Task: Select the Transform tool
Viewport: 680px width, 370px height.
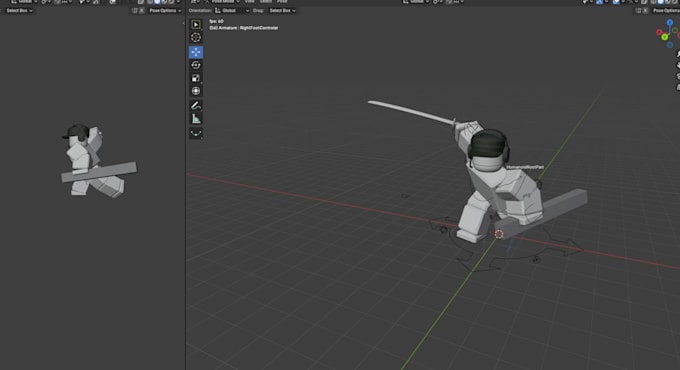Action: pos(196,91)
